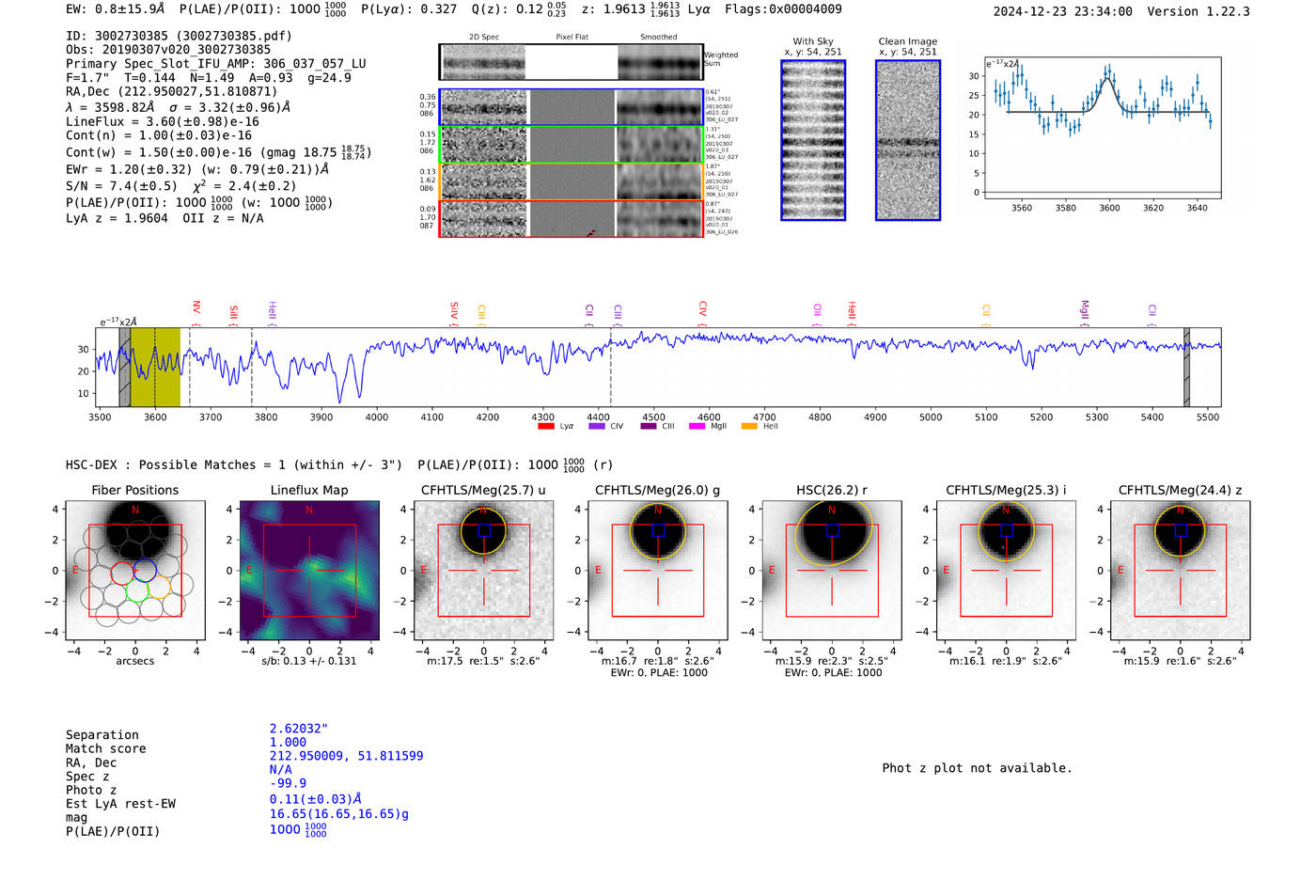Click 's/b: 0.13 +/- 0.131' under Lineflux Map
Screen dimensions: 1316x896
tap(309, 661)
